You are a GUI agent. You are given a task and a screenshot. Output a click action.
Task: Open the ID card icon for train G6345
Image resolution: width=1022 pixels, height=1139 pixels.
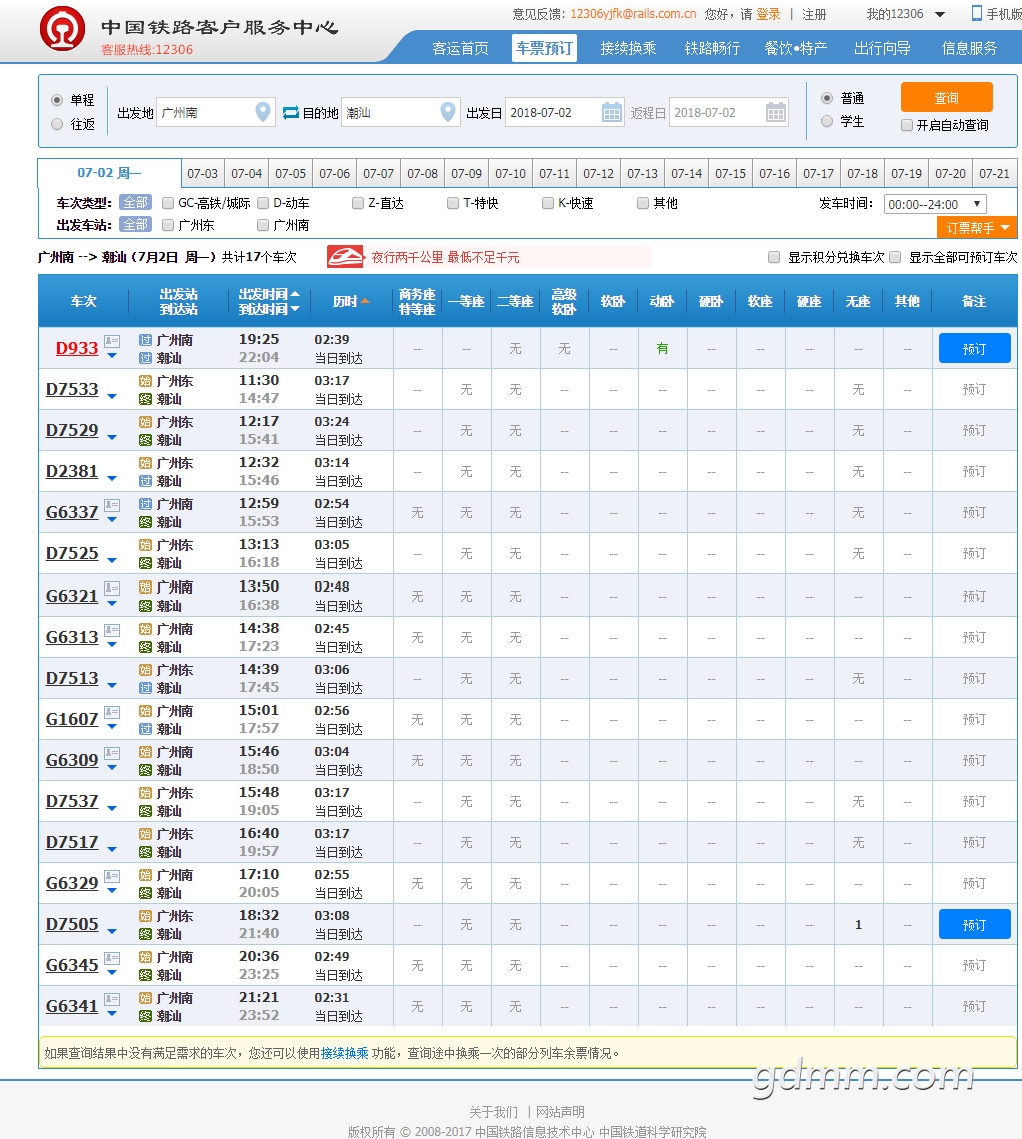(112, 957)
